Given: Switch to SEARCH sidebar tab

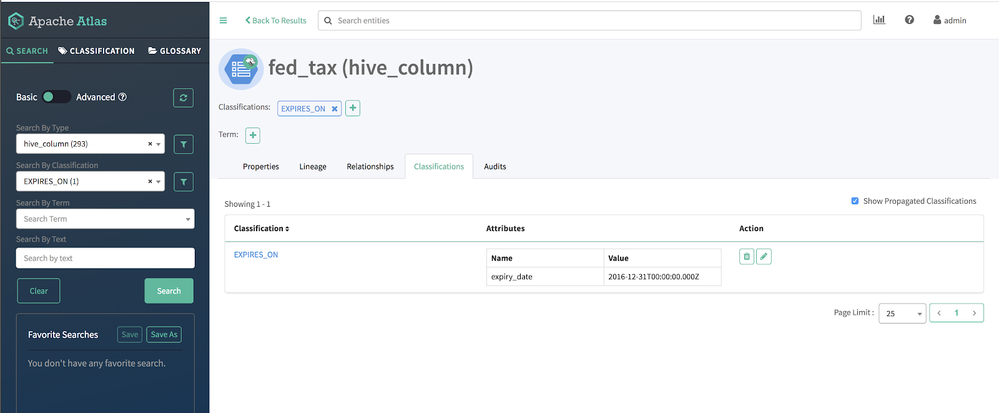Looking at the screenshot, I should [27, 51].
